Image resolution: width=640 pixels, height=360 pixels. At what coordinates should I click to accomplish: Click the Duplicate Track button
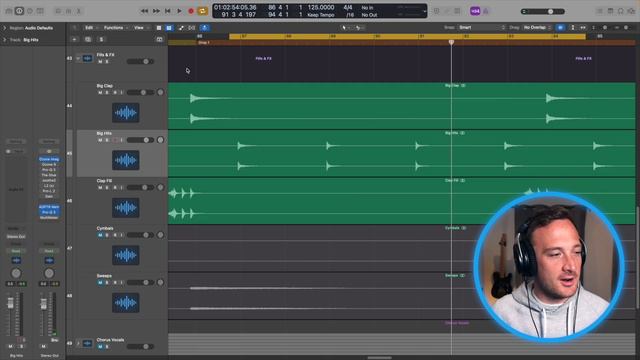pyautogui.click(x=88, y=40)
